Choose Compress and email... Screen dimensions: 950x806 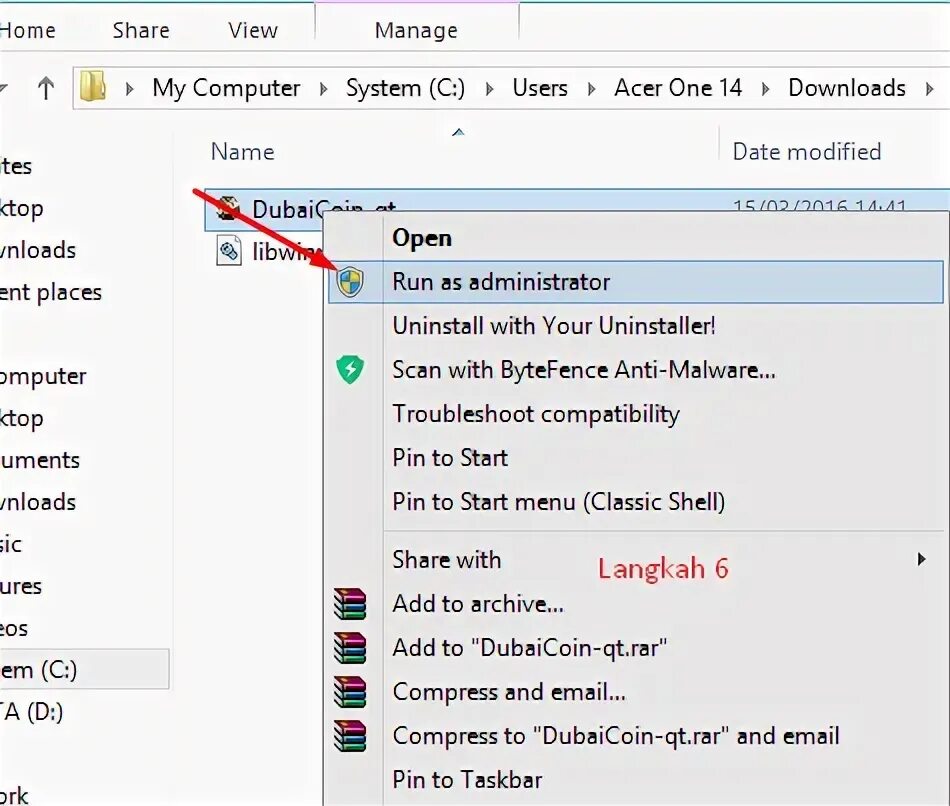635,691
